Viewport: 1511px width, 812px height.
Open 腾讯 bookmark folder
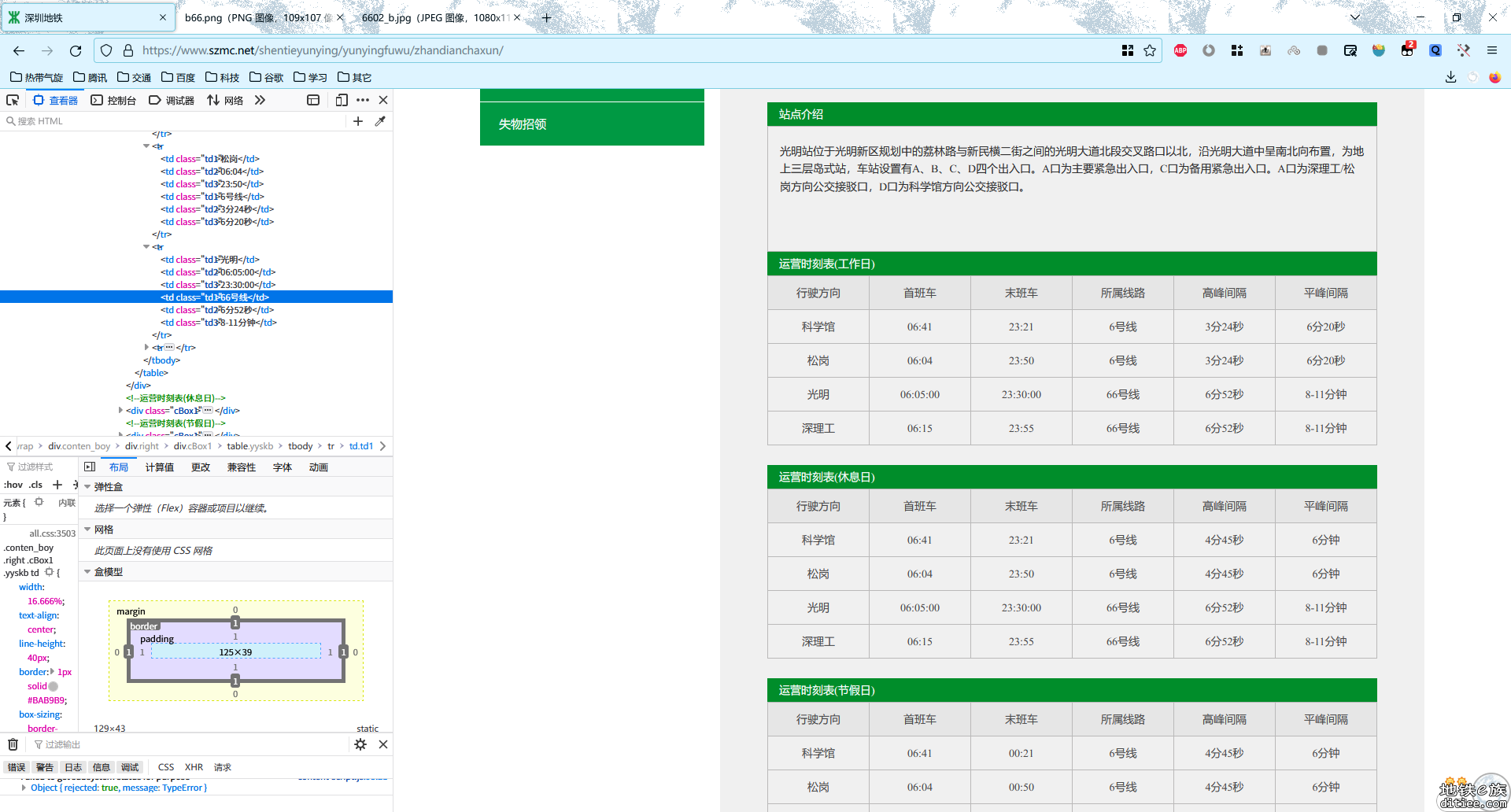pos(90,77)
